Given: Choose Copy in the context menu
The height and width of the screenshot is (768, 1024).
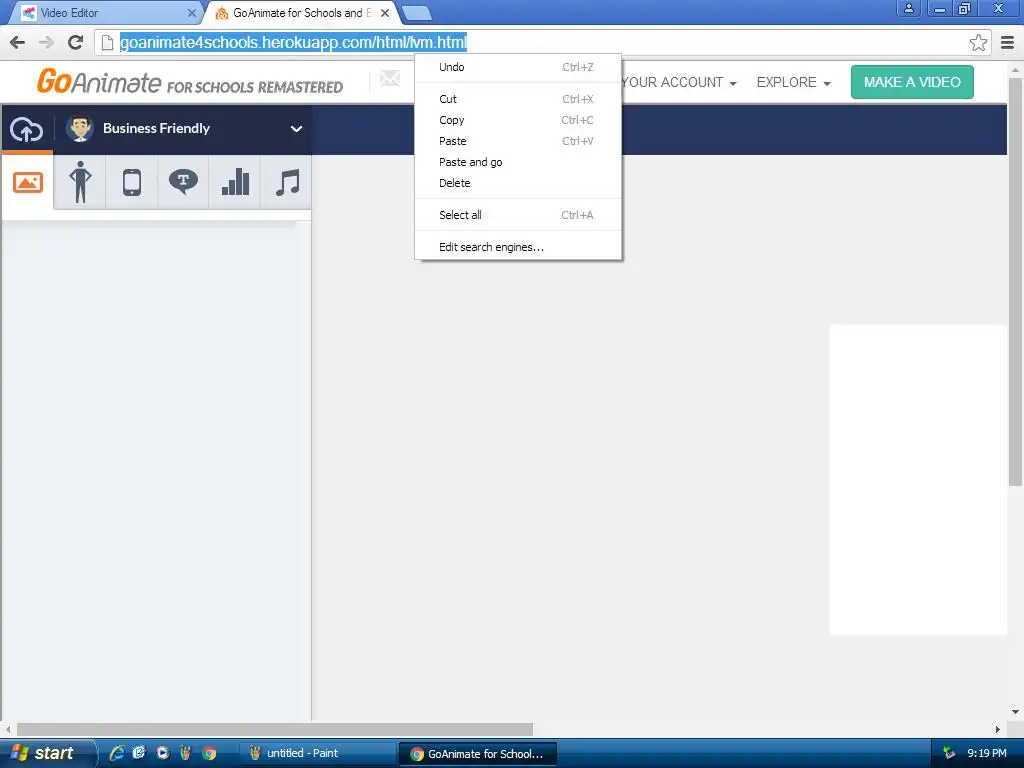Looking at the screenshot, I should (518, 120).
